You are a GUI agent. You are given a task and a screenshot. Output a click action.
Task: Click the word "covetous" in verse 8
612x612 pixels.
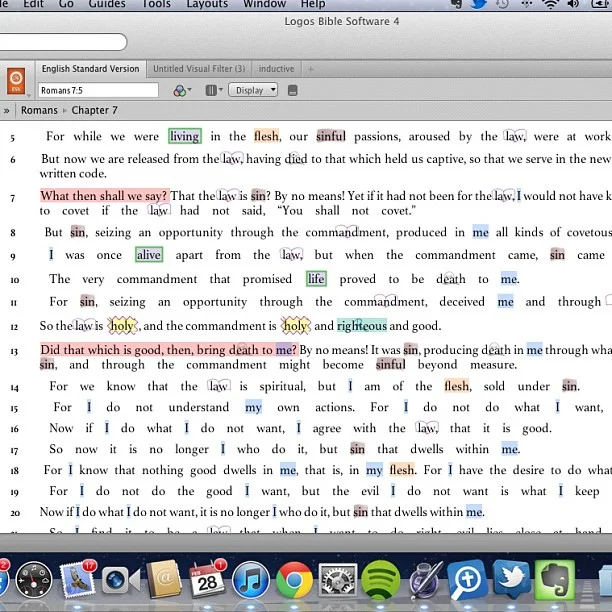click(x=589, y=232)
